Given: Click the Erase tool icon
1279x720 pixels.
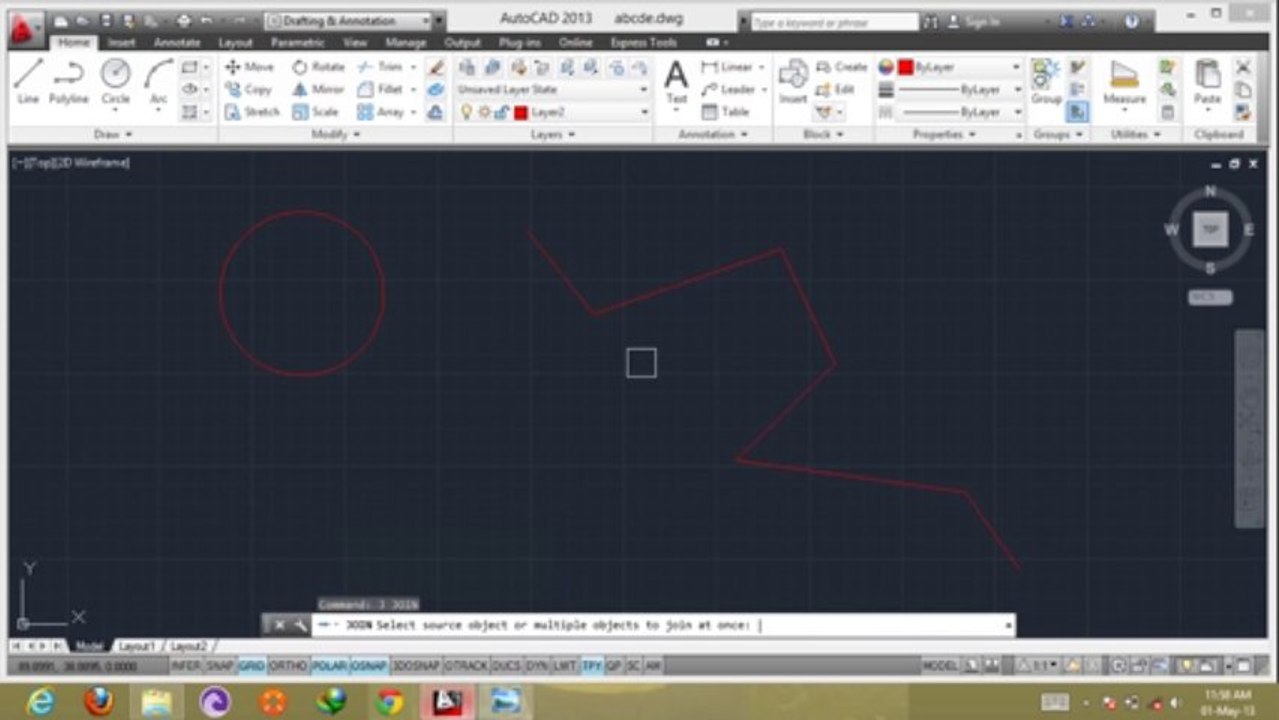Looking at the screenshot, I should click(x=436, y=67).
